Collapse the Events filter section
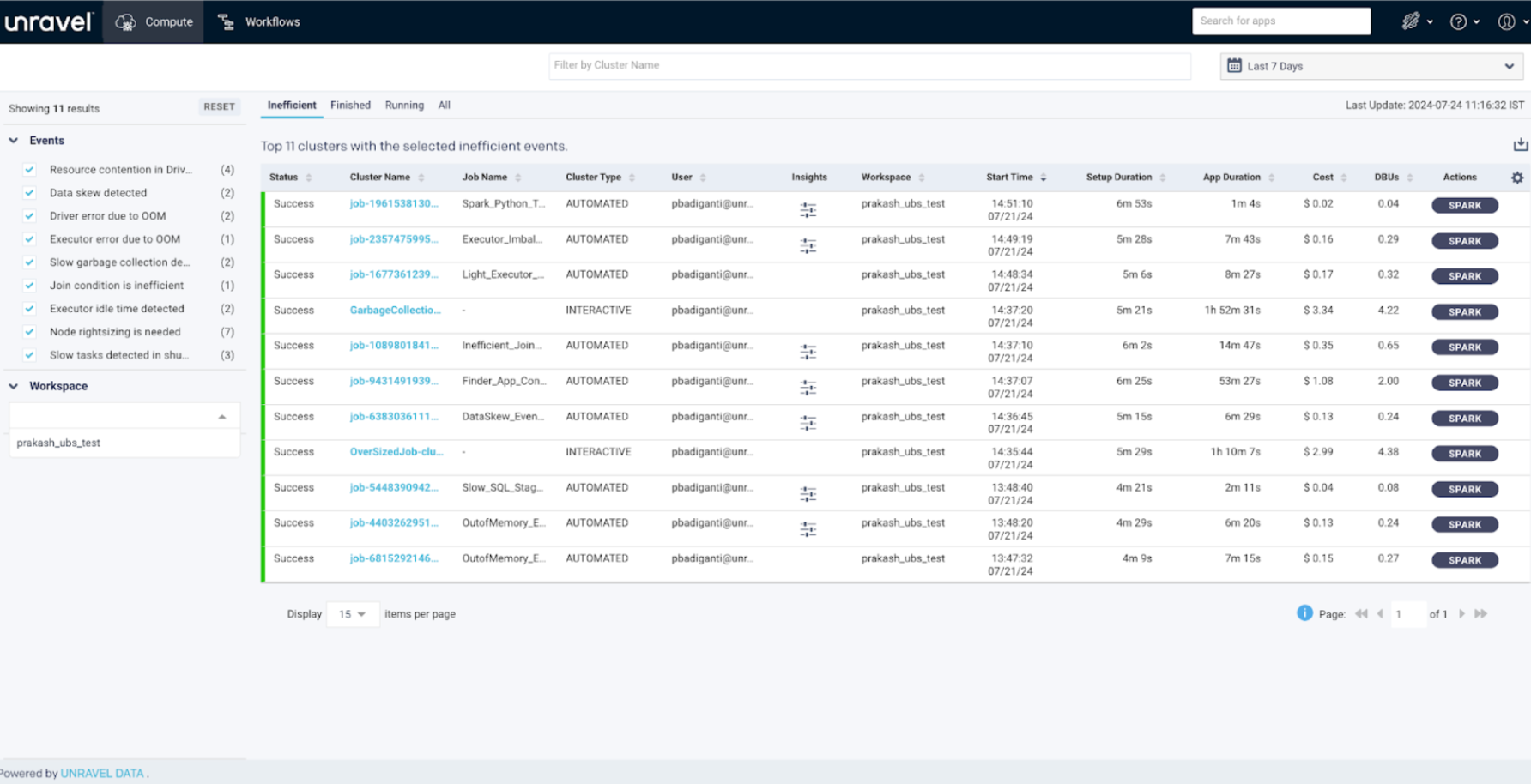This screenshot has width=1531, height=784. 14,141
